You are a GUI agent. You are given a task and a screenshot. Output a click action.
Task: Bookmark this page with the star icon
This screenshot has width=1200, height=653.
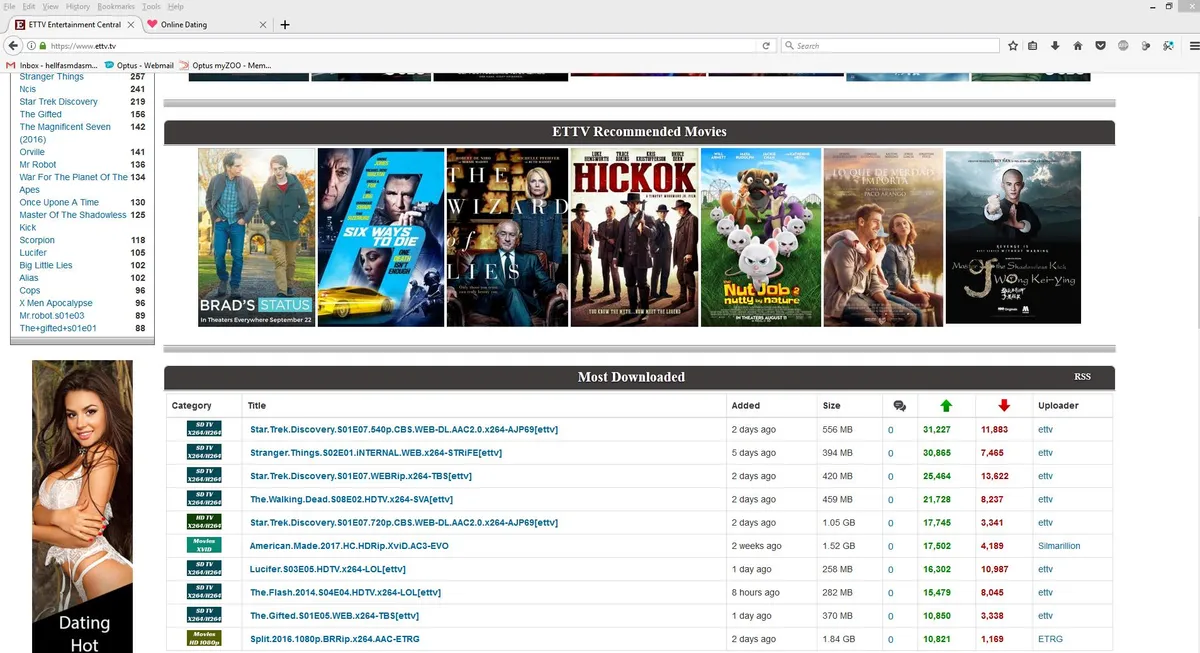pos(1013,46)
